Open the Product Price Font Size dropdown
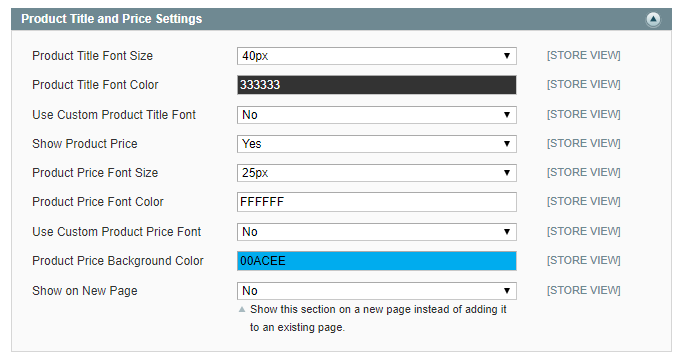 (376, 173)
